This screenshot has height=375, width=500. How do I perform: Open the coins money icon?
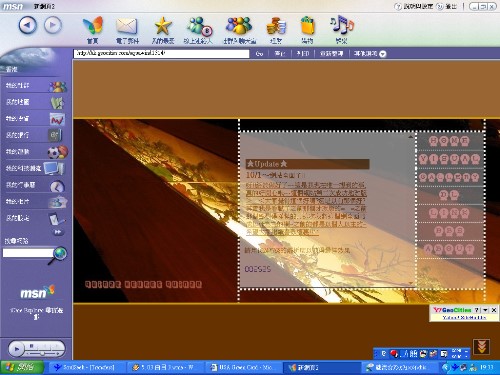pos(276,26)
